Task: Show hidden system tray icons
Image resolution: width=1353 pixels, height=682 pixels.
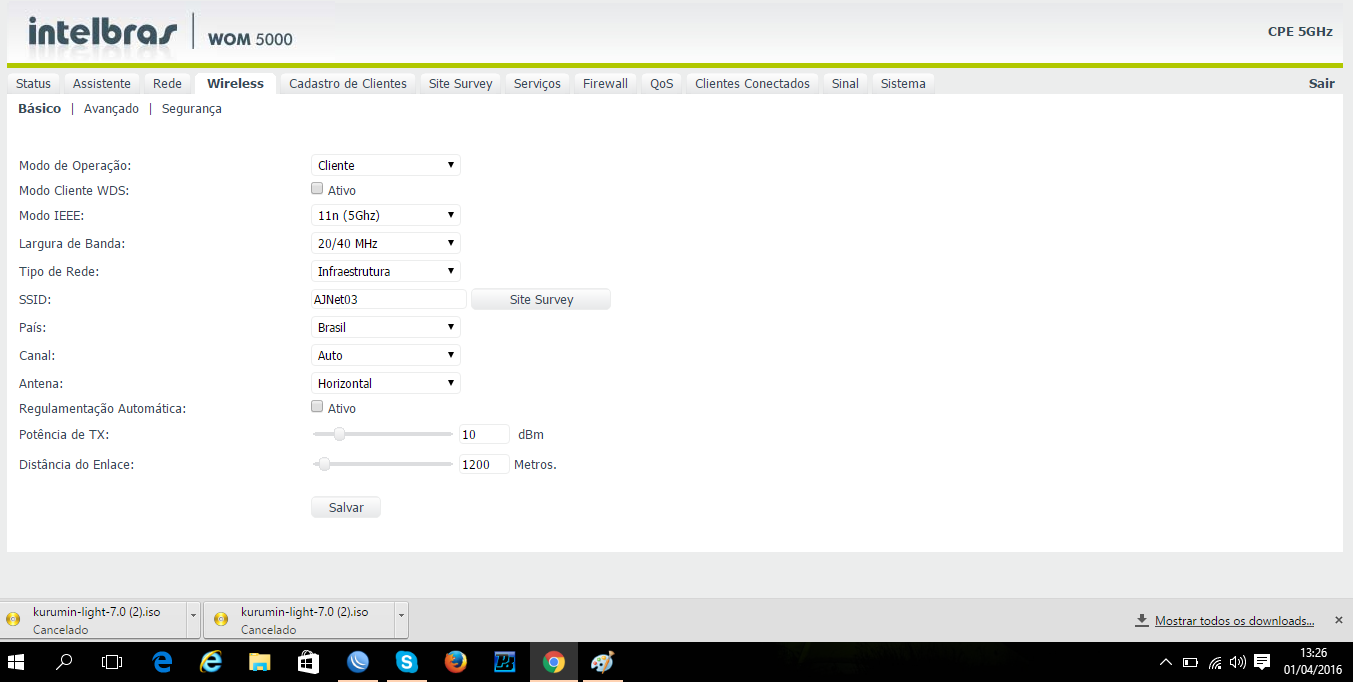Action: [x=1166, y=662]
